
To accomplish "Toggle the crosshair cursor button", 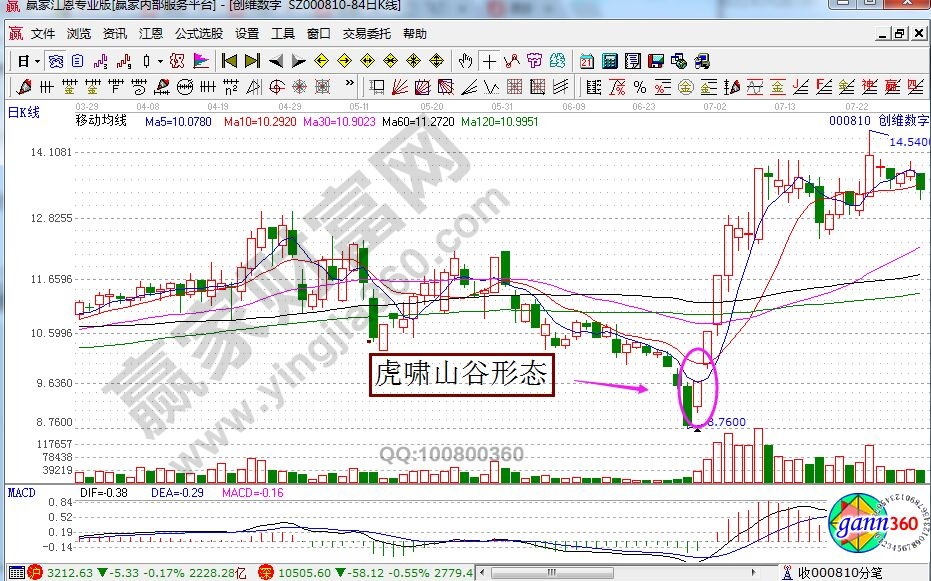I will coord(489,61).
